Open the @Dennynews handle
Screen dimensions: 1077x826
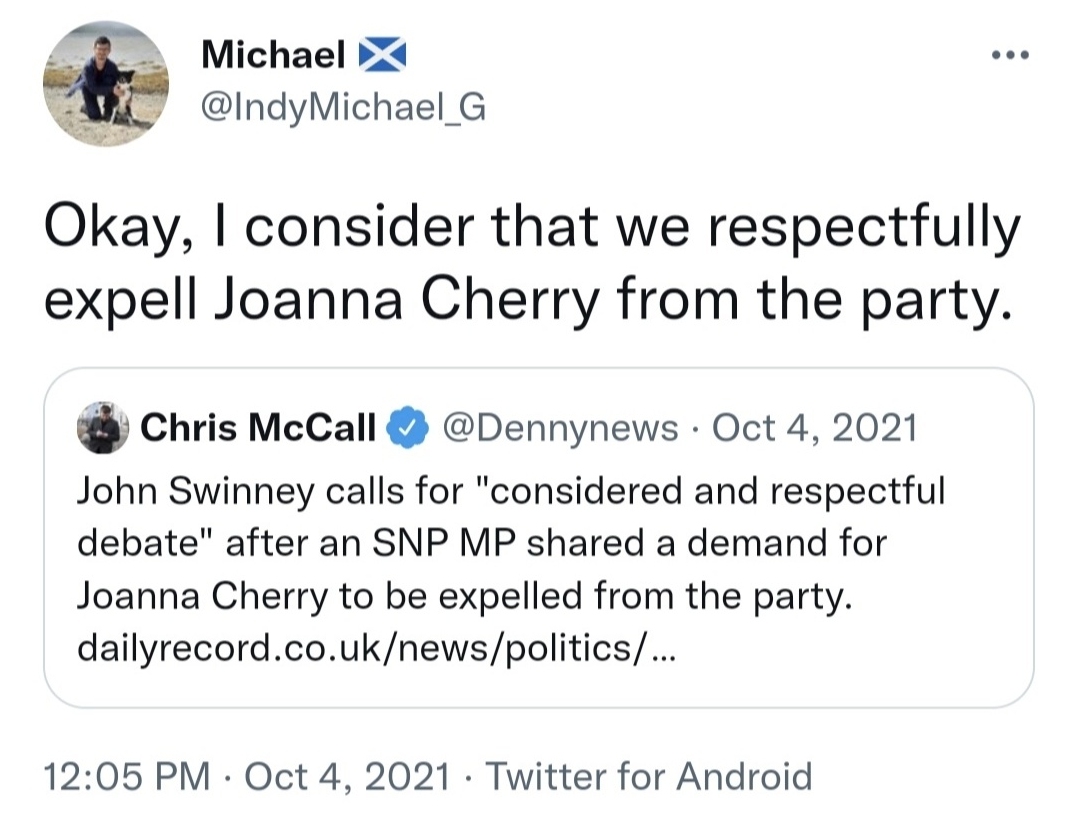(x=559, y=429)
